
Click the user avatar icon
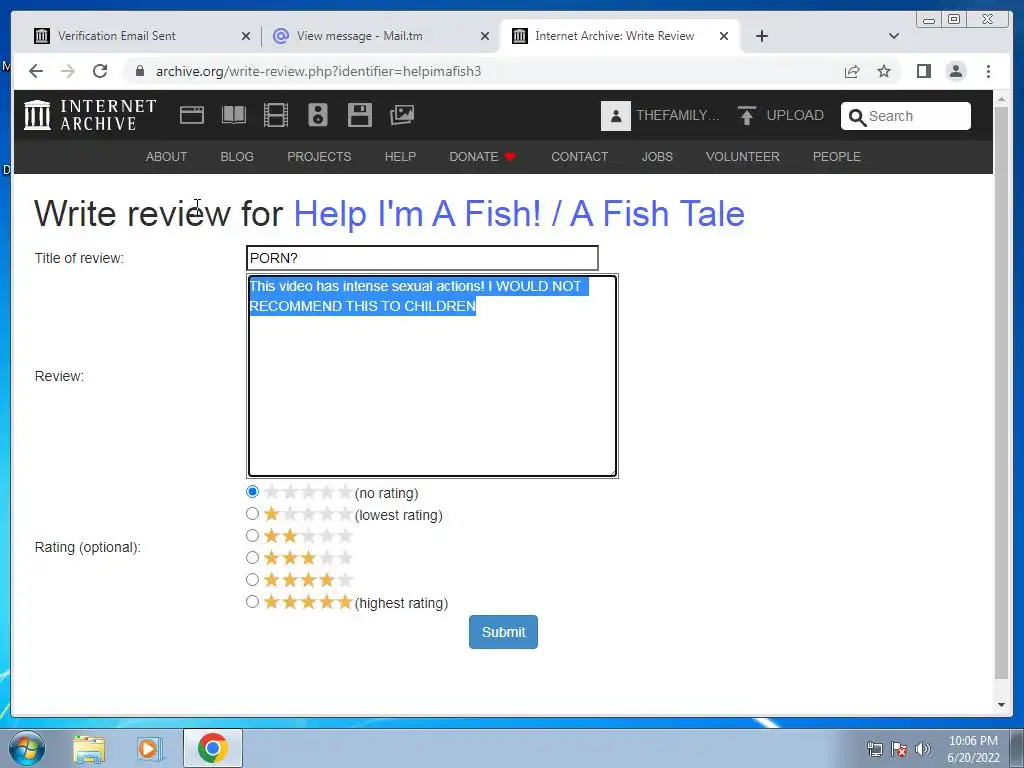pos(615,116)
